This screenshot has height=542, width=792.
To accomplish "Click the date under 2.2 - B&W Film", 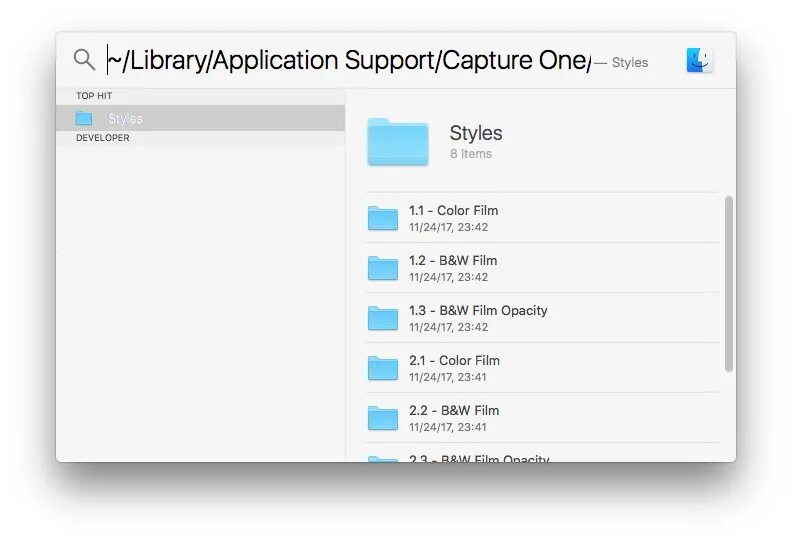I will tap(448, 427).
